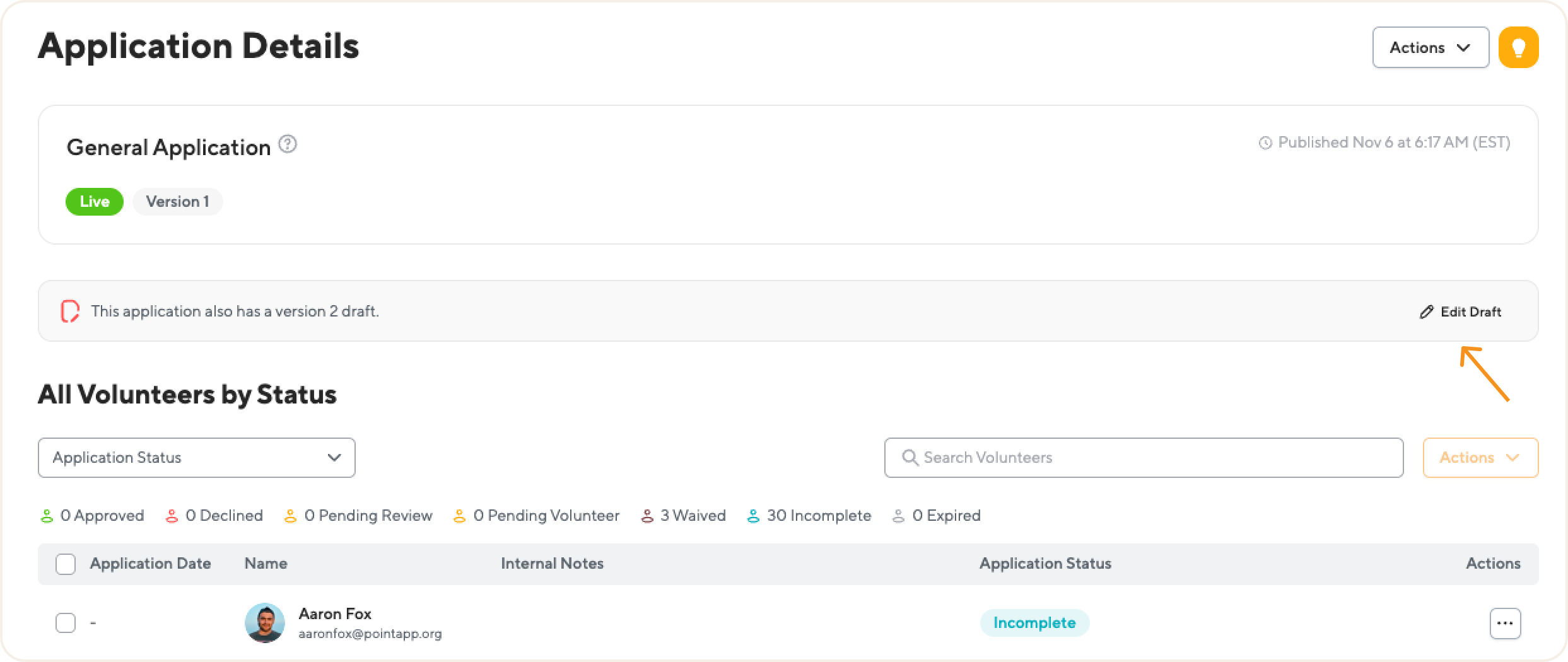Click the green Live status badge
Image resolution: width=1568 pixels, height=662 pixels.
[x=95, y=202]
